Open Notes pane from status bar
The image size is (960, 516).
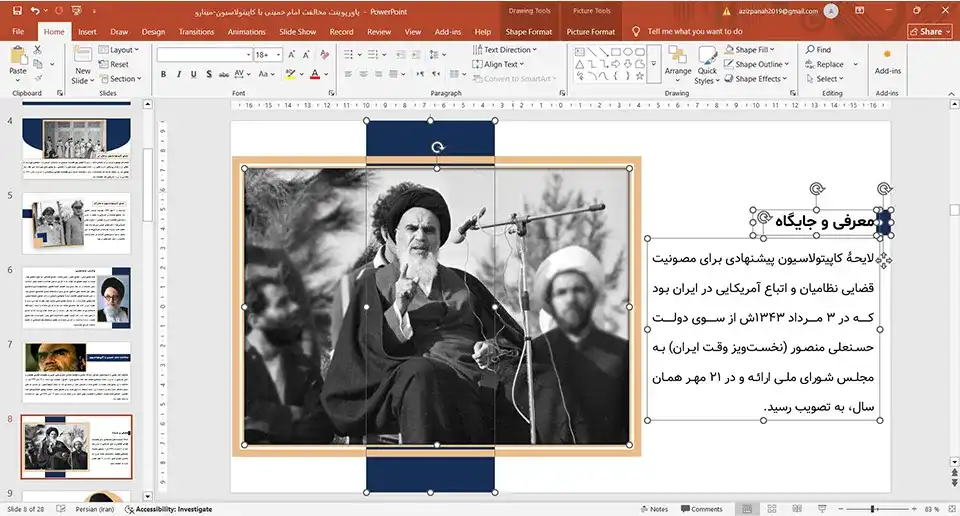pos(654,509)
